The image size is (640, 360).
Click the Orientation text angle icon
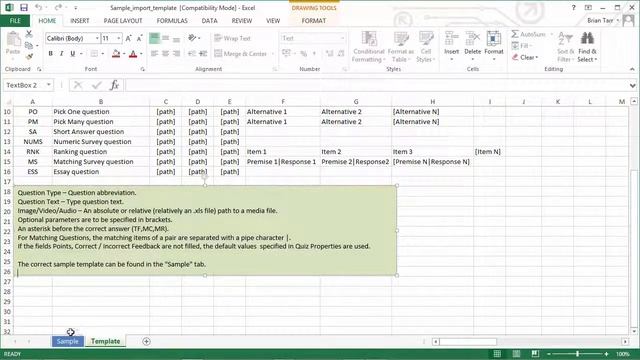pyautogui.click(x=192, y=38)
